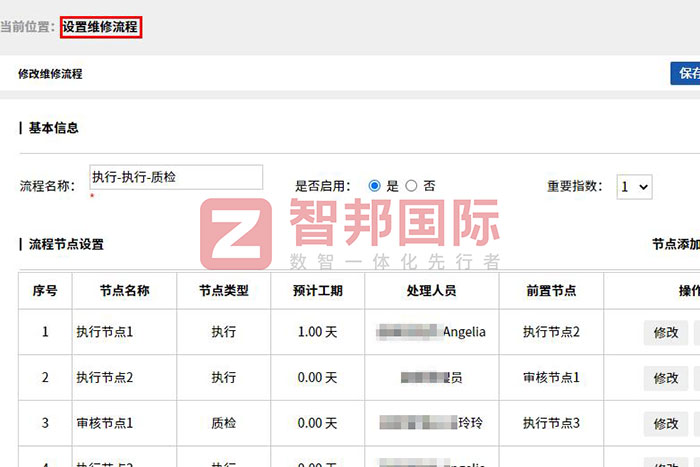Select 否 for 是否启用
The width and height of the screenshot is (700, 467).
click(x=411, y=186)
